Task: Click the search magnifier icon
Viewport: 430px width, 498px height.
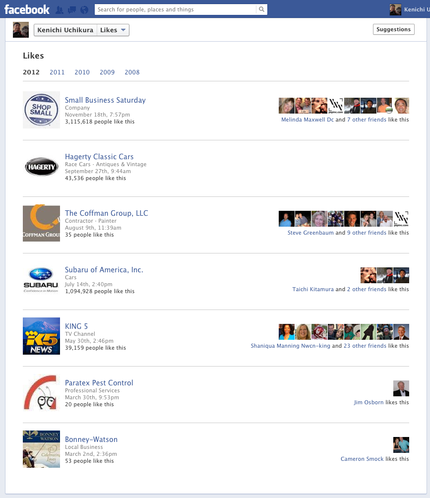Action: point(262,9)
